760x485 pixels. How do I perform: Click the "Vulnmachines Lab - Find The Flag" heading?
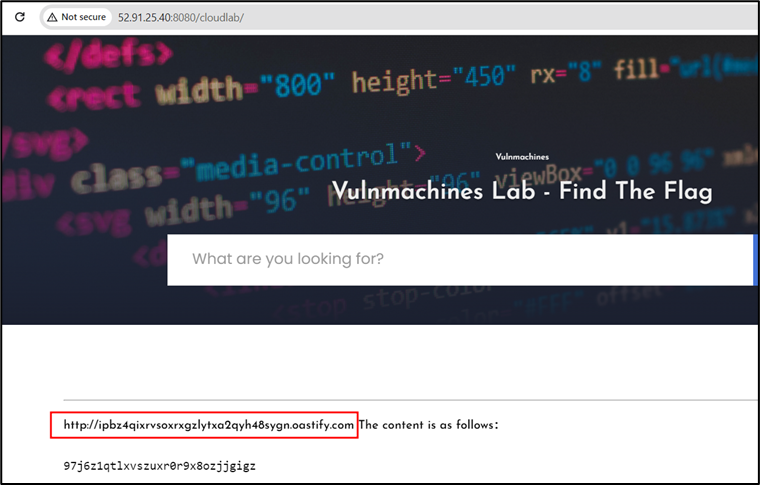pyautogui.click(x=522, y=190)
